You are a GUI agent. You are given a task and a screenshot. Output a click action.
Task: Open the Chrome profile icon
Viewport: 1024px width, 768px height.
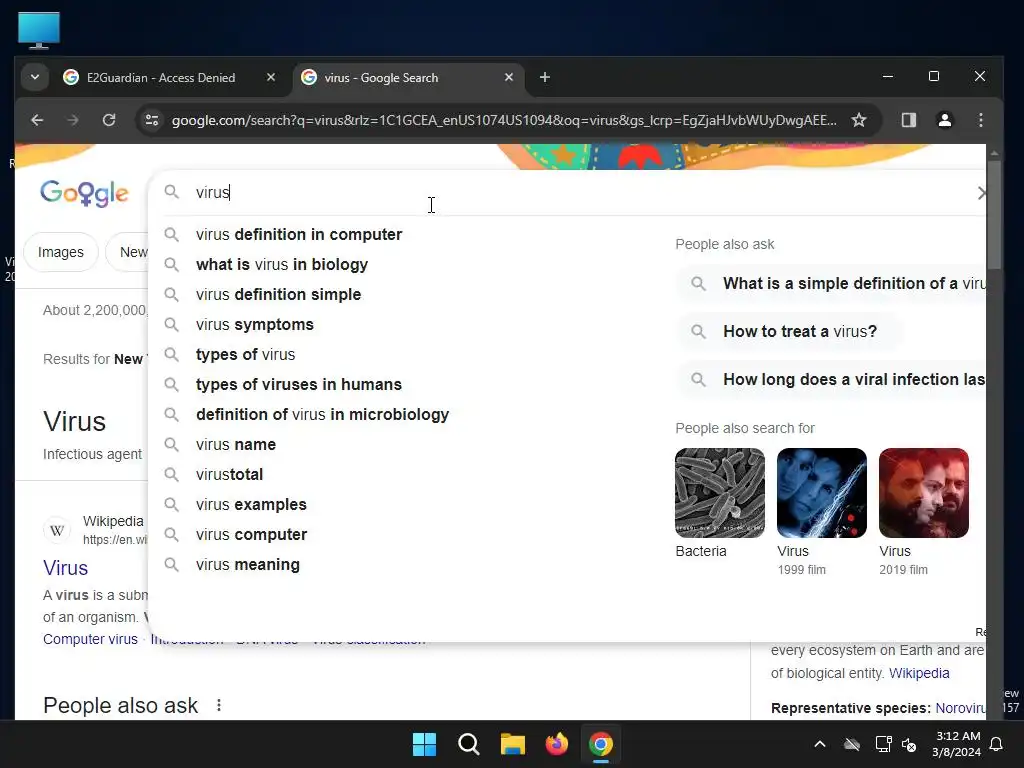click(x=944, y=120)
